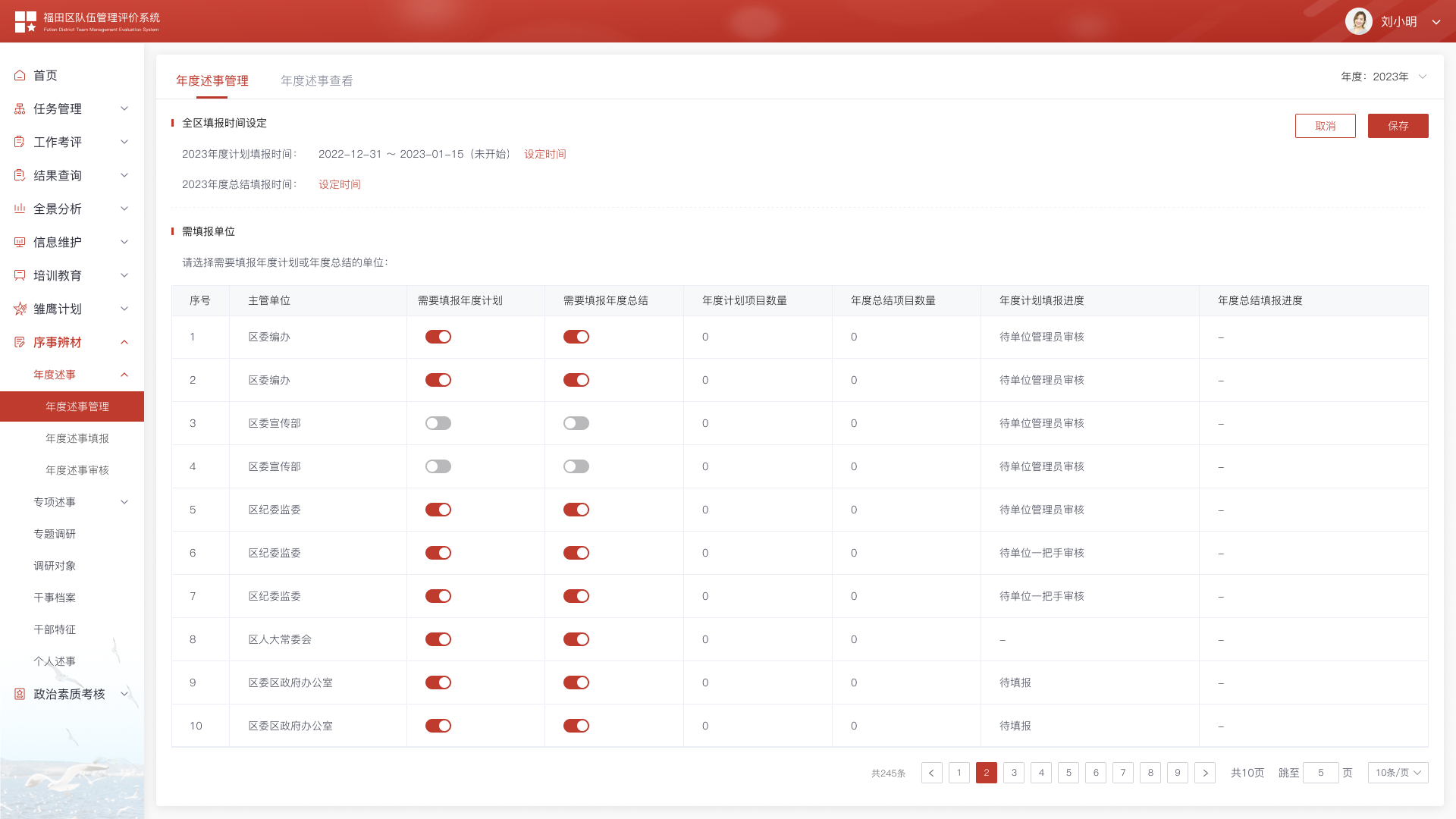The image size is (1456, 819).
Task: Go to page 6
Action: pos(1095,773)
